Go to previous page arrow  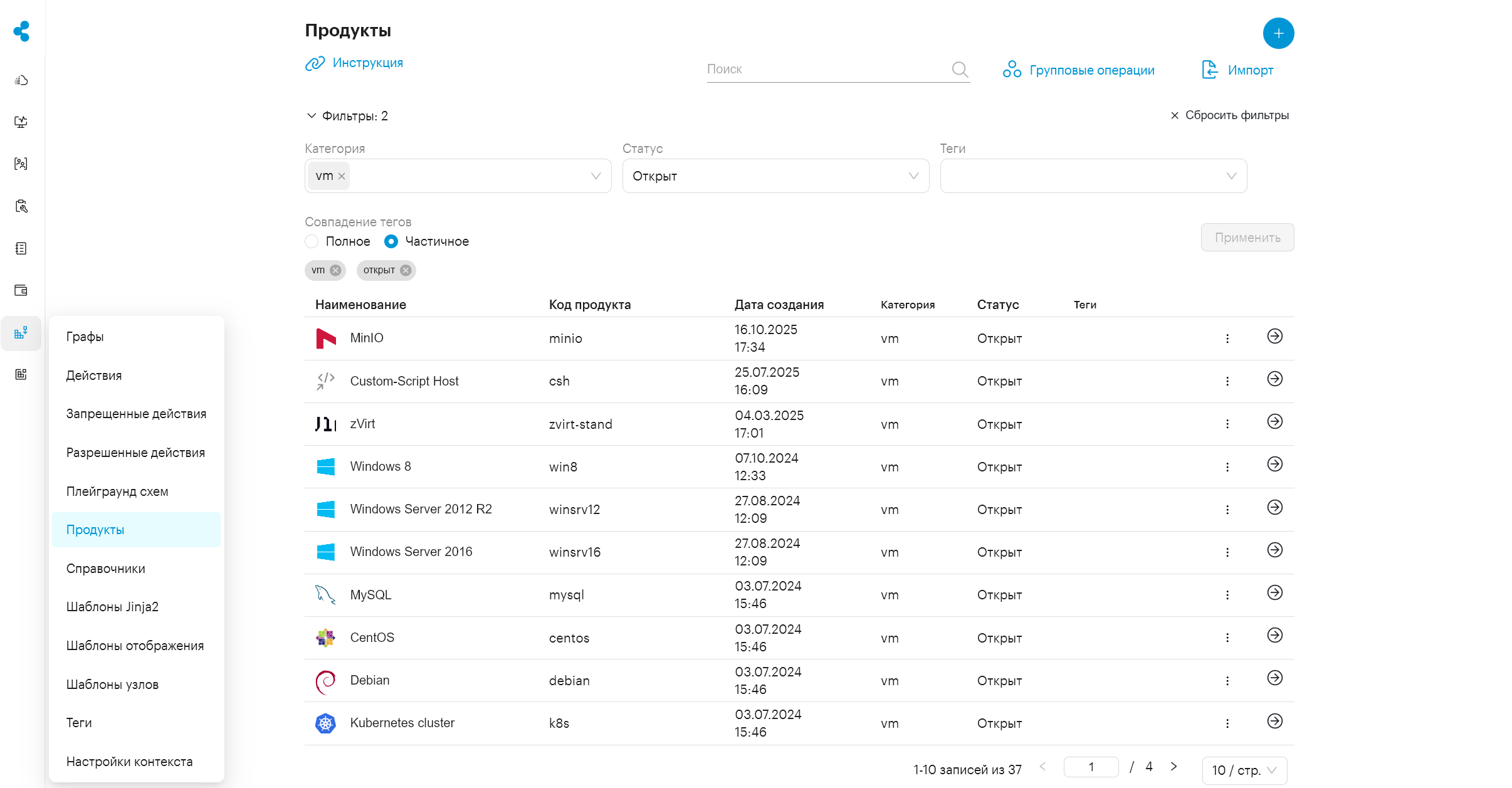[x=1043, y=767]
